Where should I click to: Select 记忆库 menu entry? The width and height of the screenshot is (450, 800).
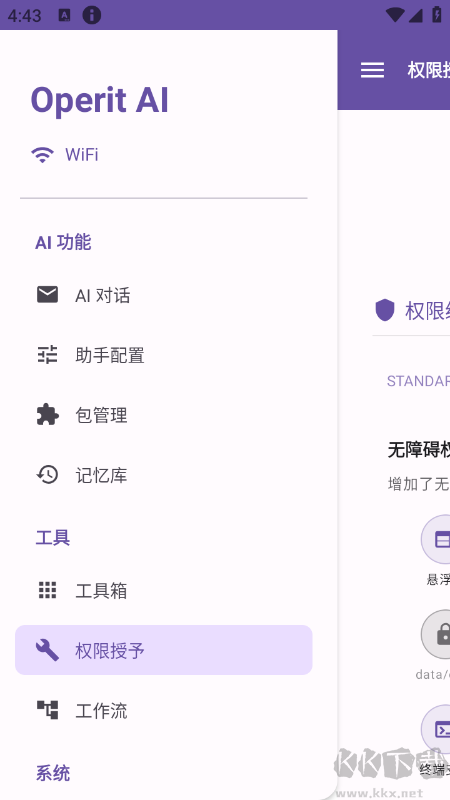164,476
